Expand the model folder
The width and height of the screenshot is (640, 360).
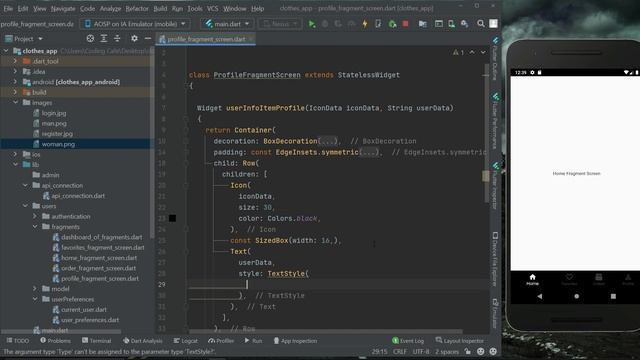pyautogui.click(x=35, y=289)
